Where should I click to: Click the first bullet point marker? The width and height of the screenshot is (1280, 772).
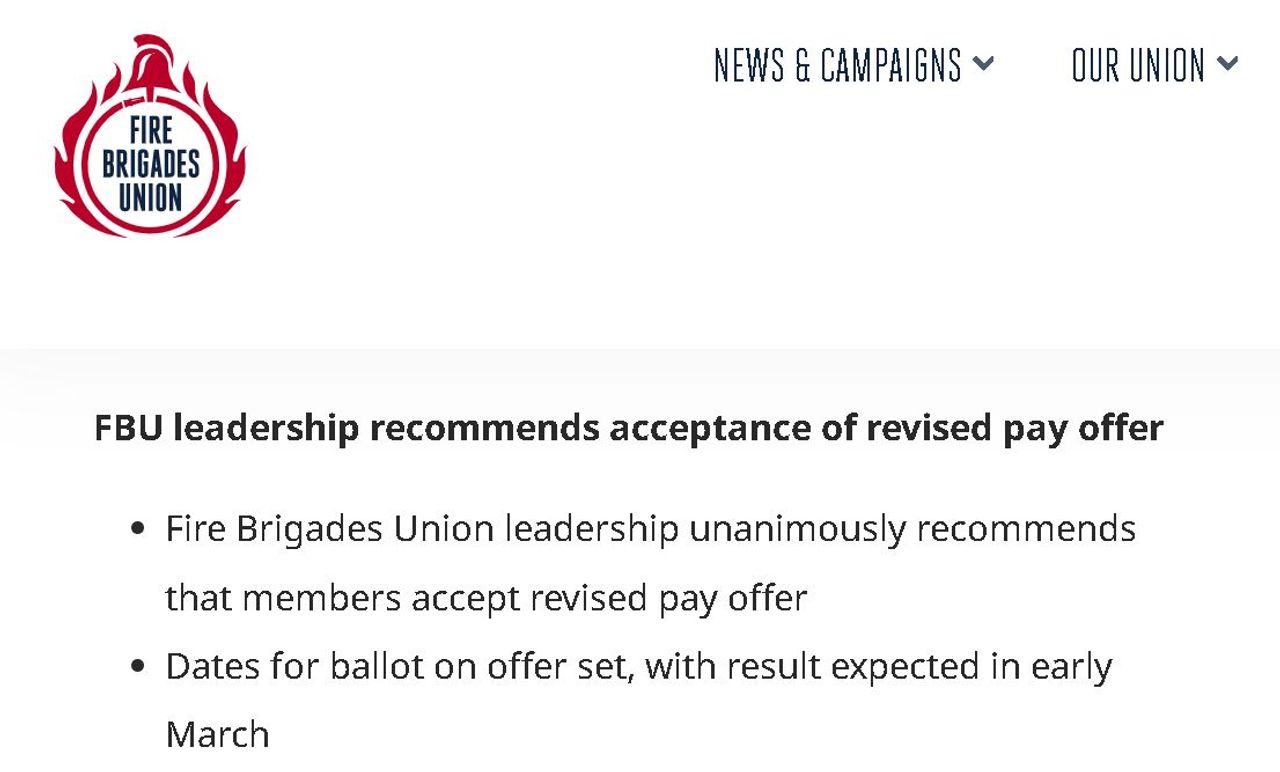pyautogui.click(x=138, y=528)
